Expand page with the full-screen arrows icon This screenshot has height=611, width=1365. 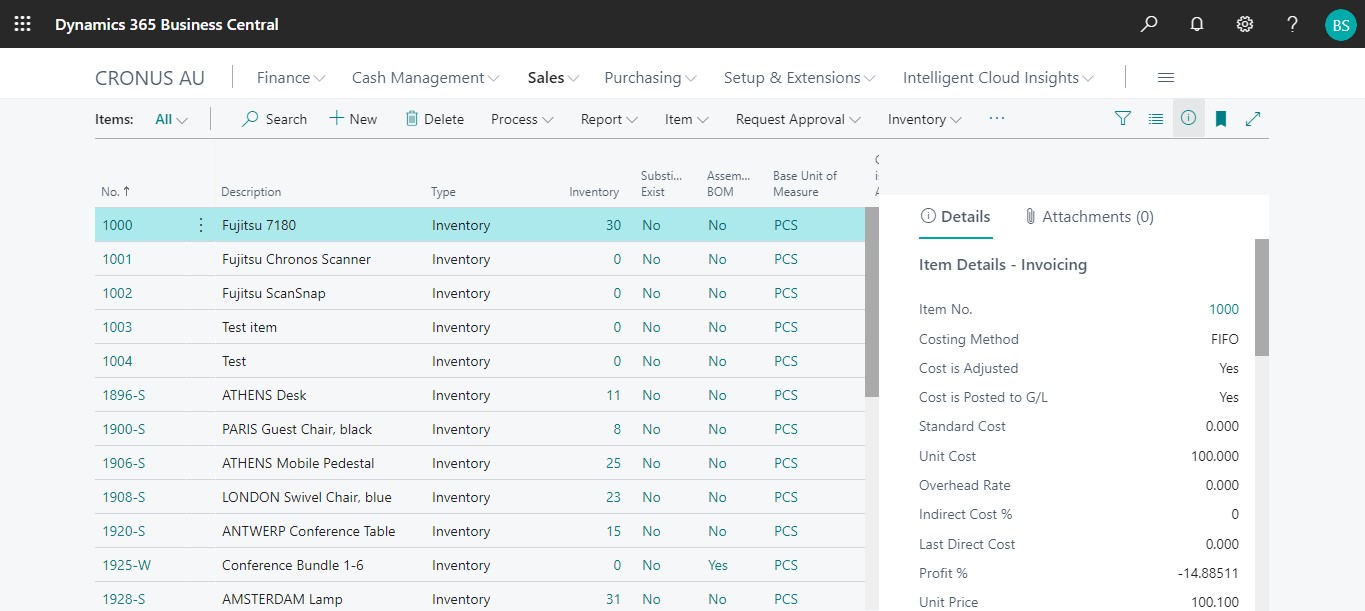pos(1253,119)
